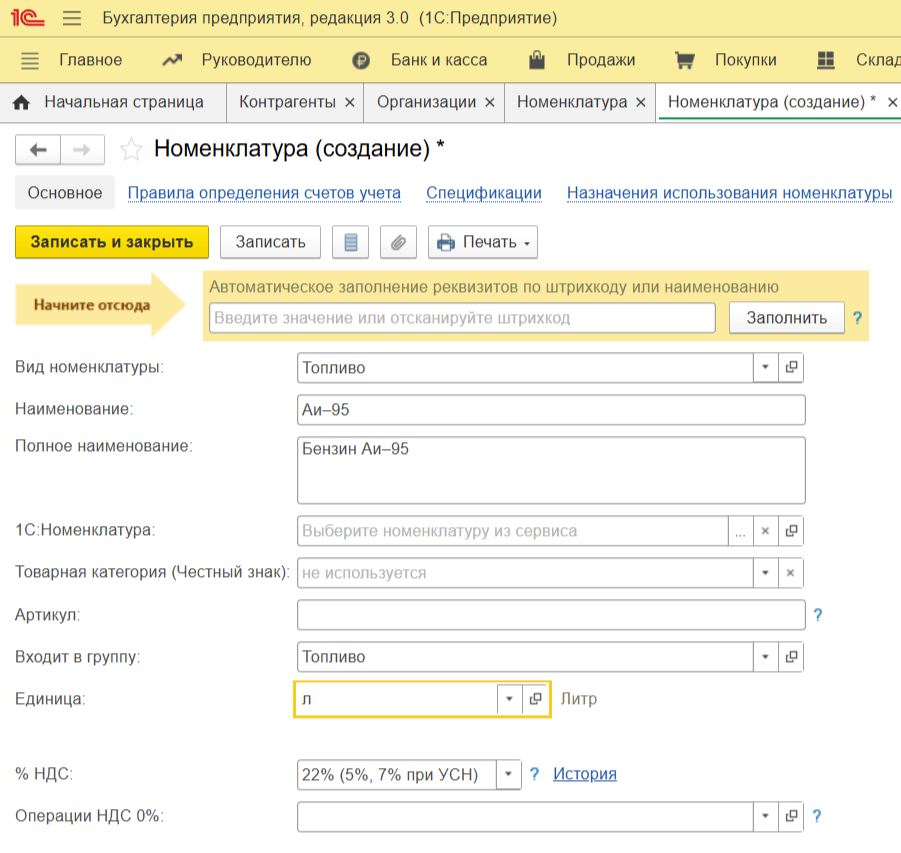Click the 1C logo icon
Viewport: 901px width, 853px height.
point(27,18)
